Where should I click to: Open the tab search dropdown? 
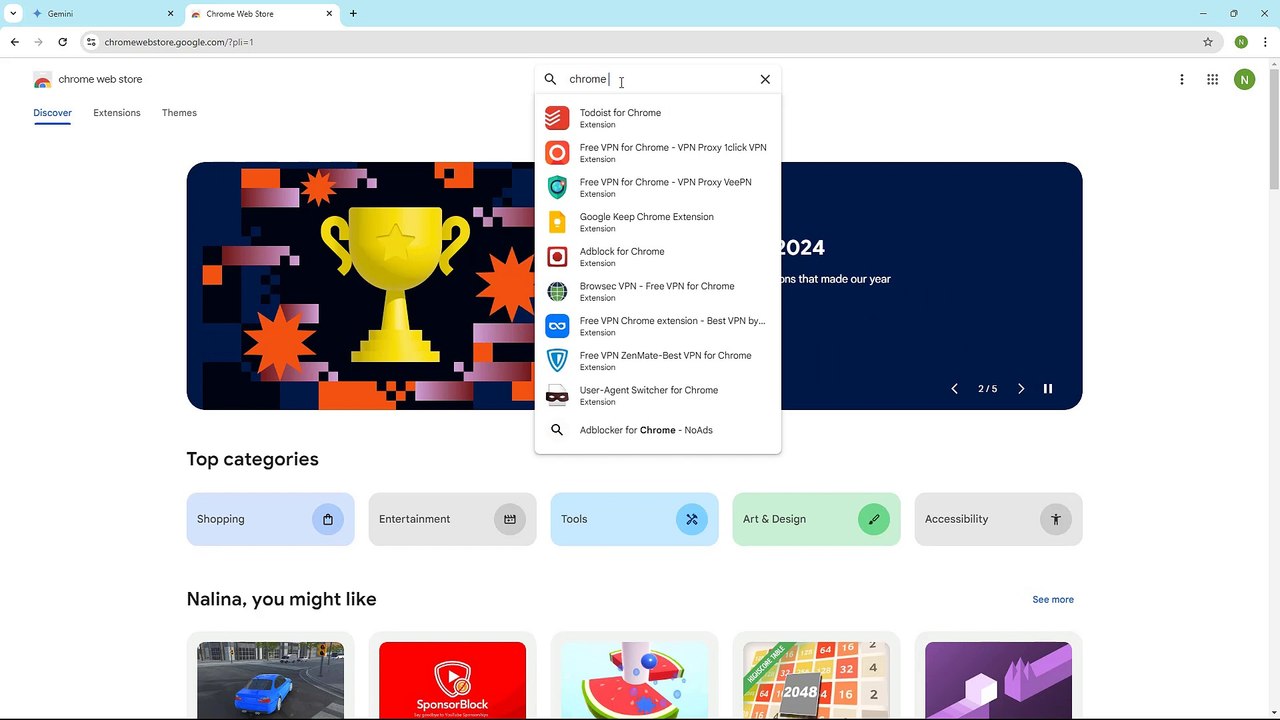click(13, 14)
